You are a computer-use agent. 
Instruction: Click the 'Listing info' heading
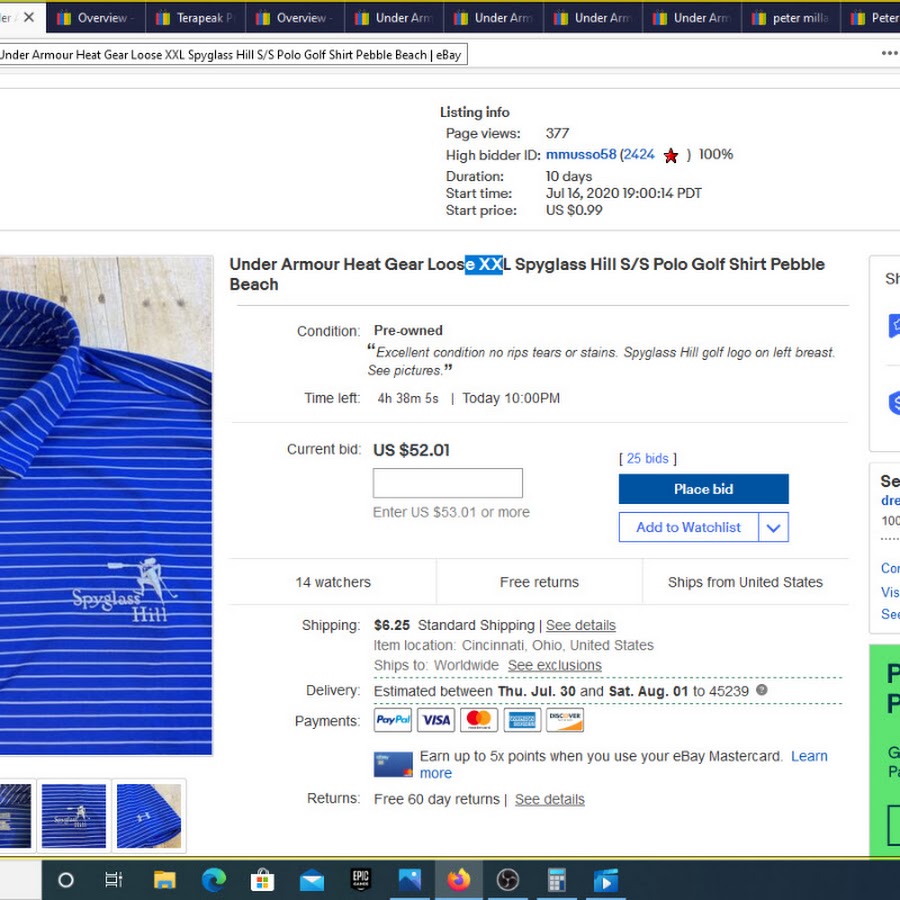pos(475,112)
